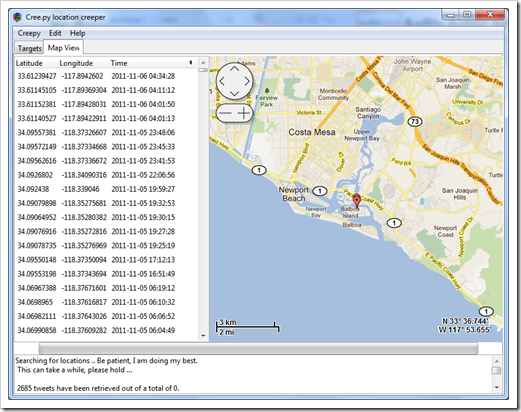Open the Edit menu
Viewport: 521px width, 412px height.
55,33
